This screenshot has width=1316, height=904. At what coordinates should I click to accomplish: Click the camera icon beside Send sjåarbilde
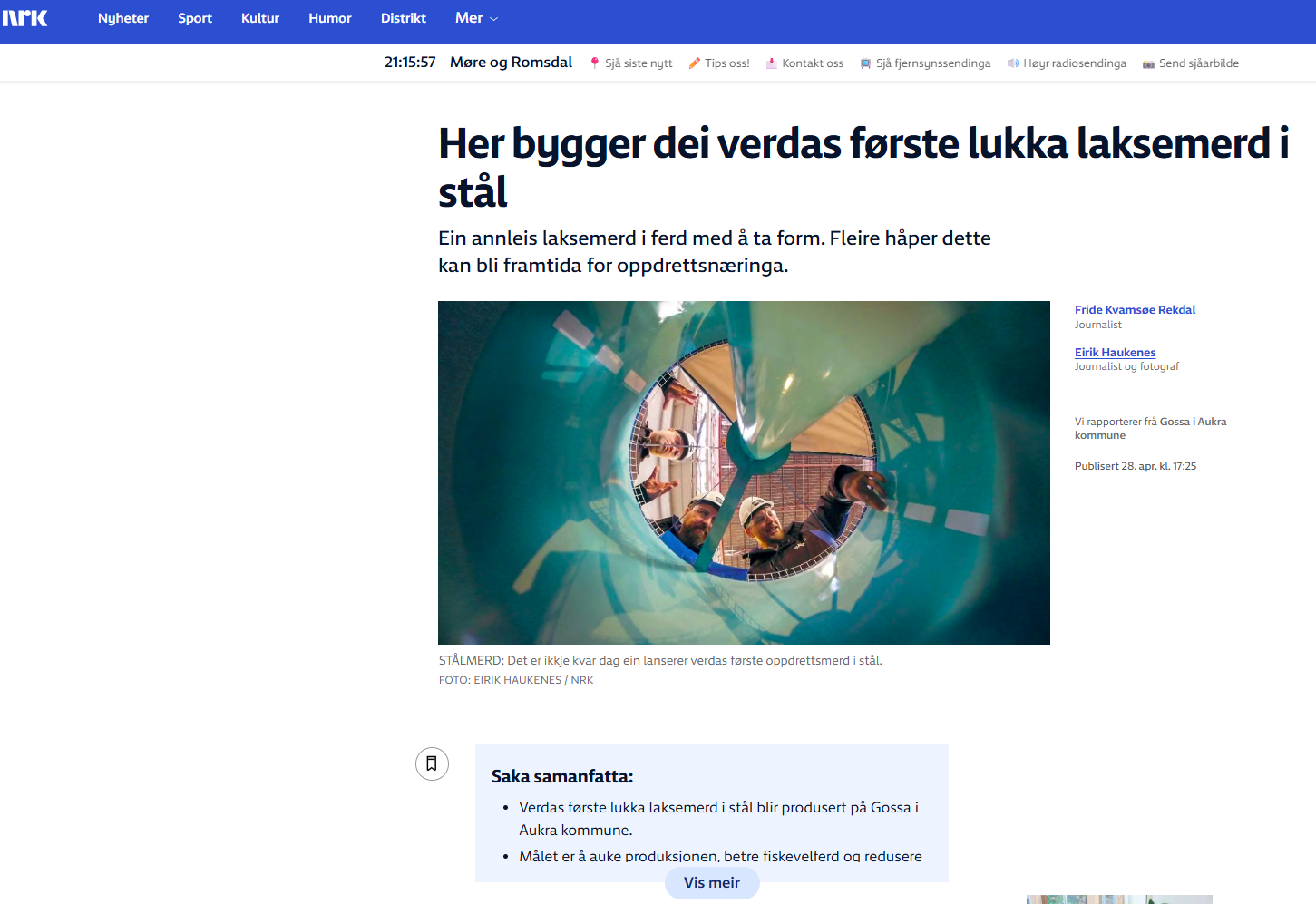click(1149, 63)
